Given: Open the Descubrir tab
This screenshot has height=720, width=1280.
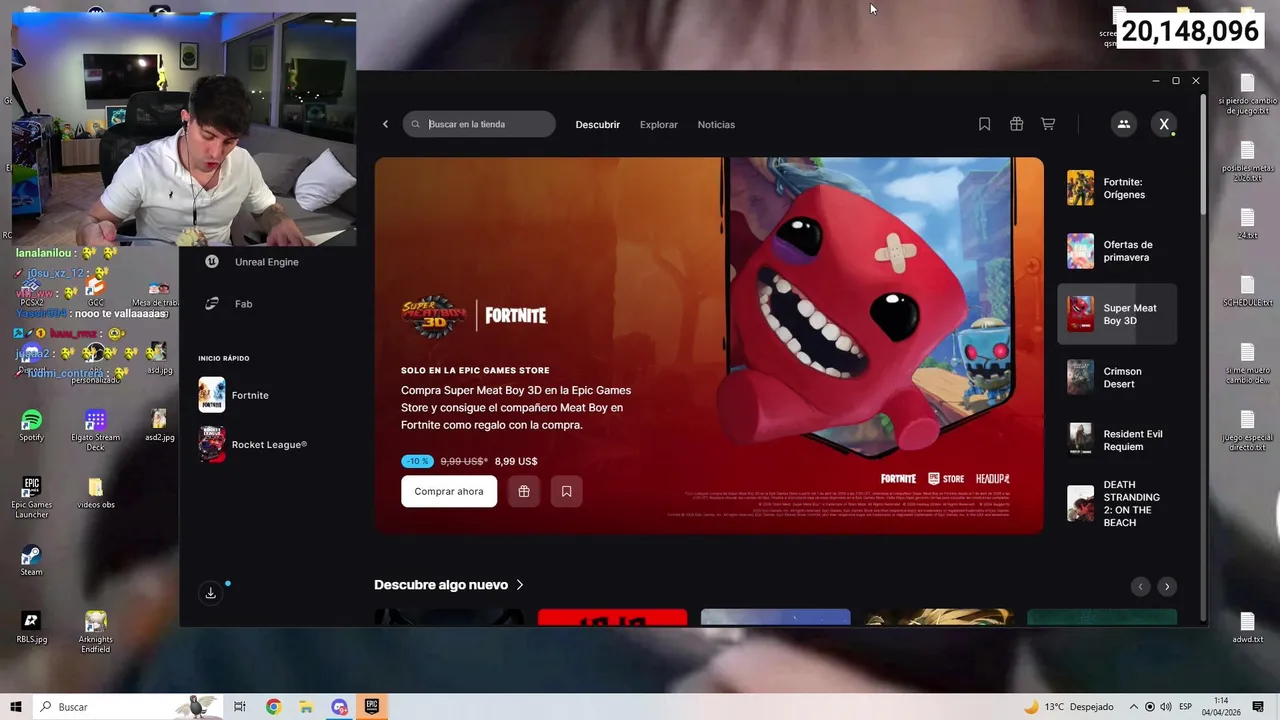Looking at the screenshot, I should pos(598,125).
